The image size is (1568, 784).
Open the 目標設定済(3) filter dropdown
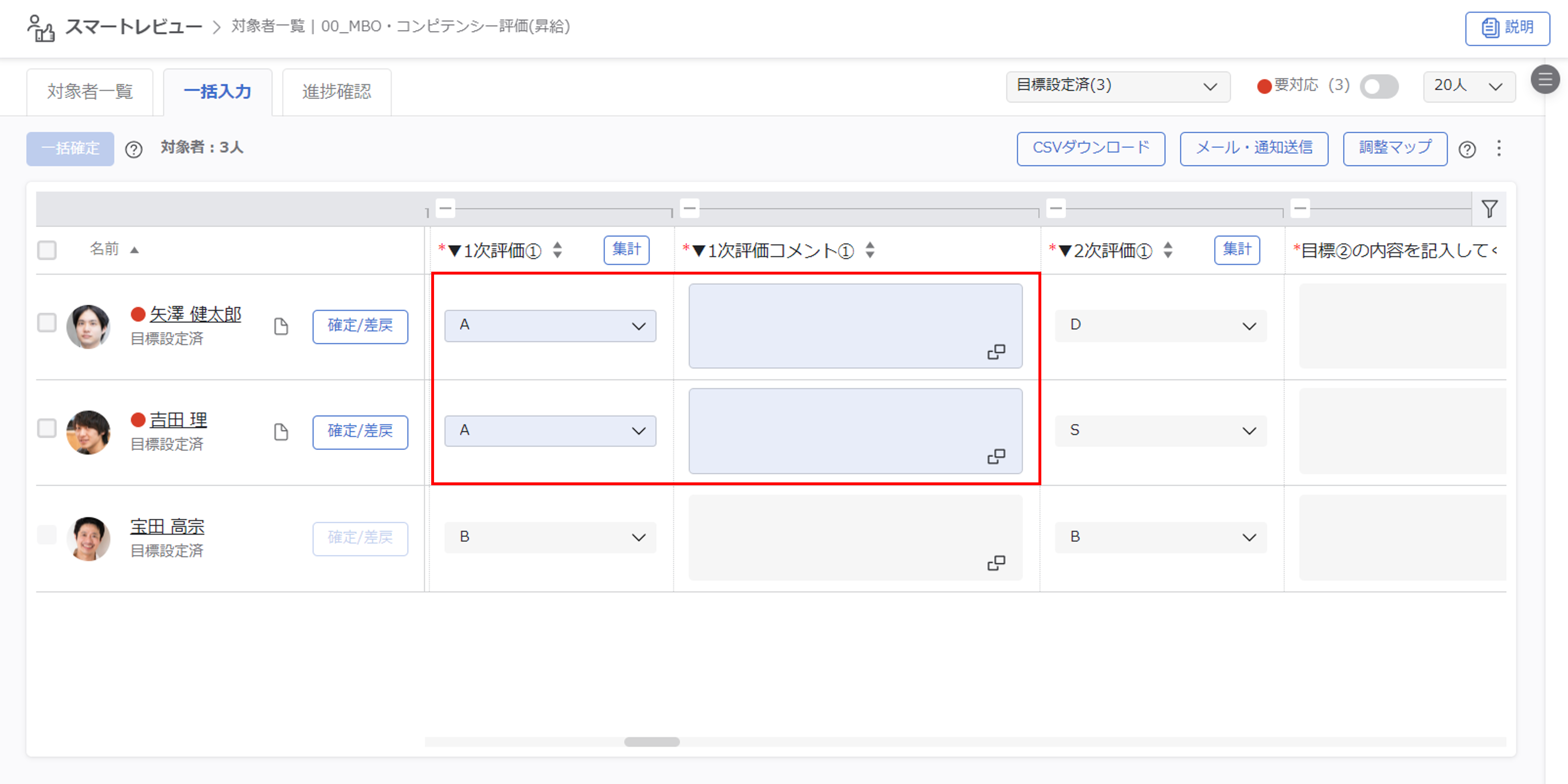(x=1118, y=86)
